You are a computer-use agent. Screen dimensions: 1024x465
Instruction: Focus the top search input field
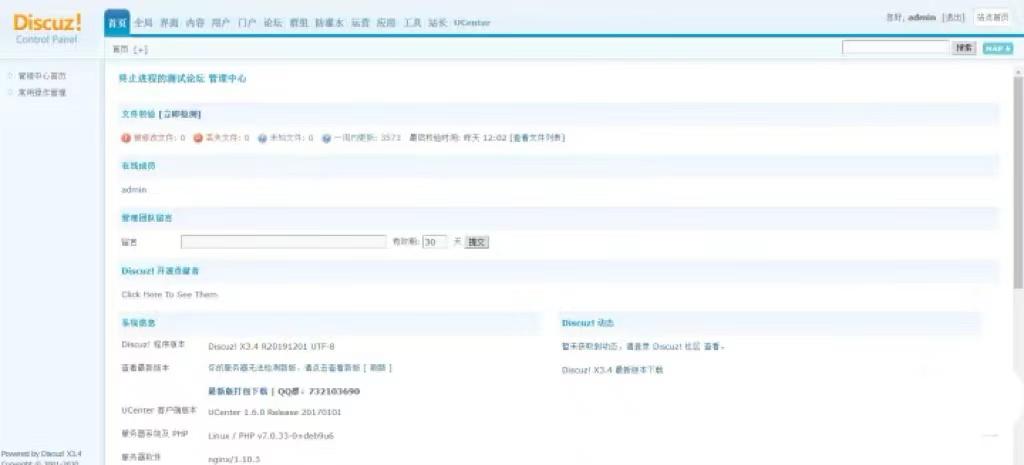coord(895,48)
